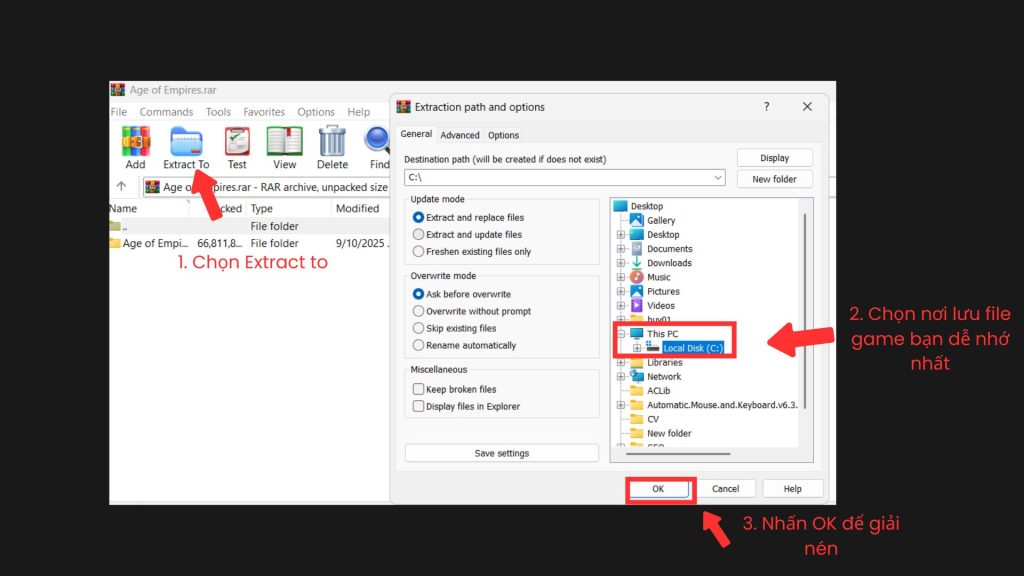This screenshot has height=576, width=1024.
Task: Choose Overwrite without prompt option
Action: (419, 311)
